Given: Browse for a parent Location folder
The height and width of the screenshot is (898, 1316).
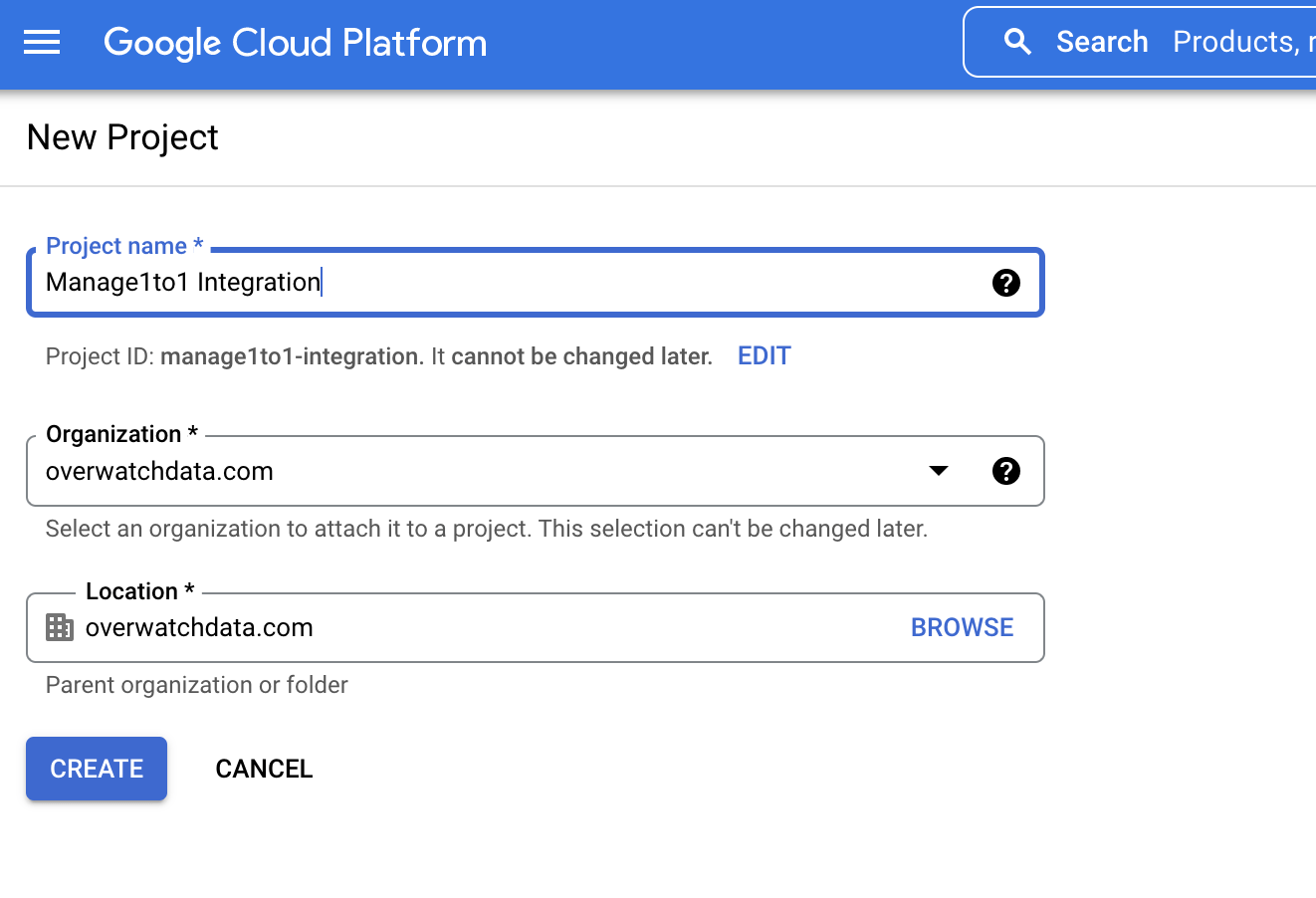Looking at the screenshot, I should (962, 627).
